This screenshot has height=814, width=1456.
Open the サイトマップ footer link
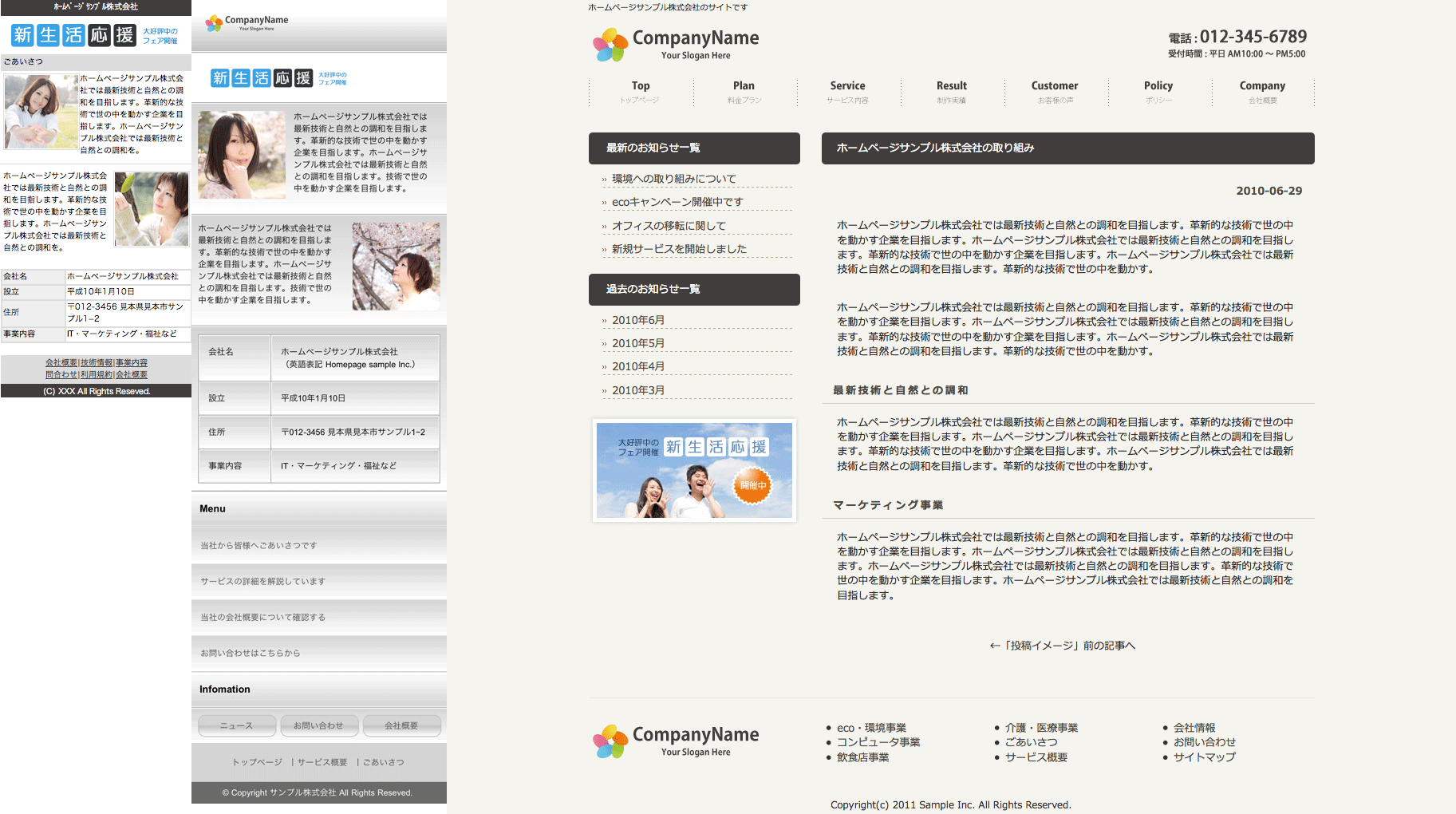click(1204, 757)
